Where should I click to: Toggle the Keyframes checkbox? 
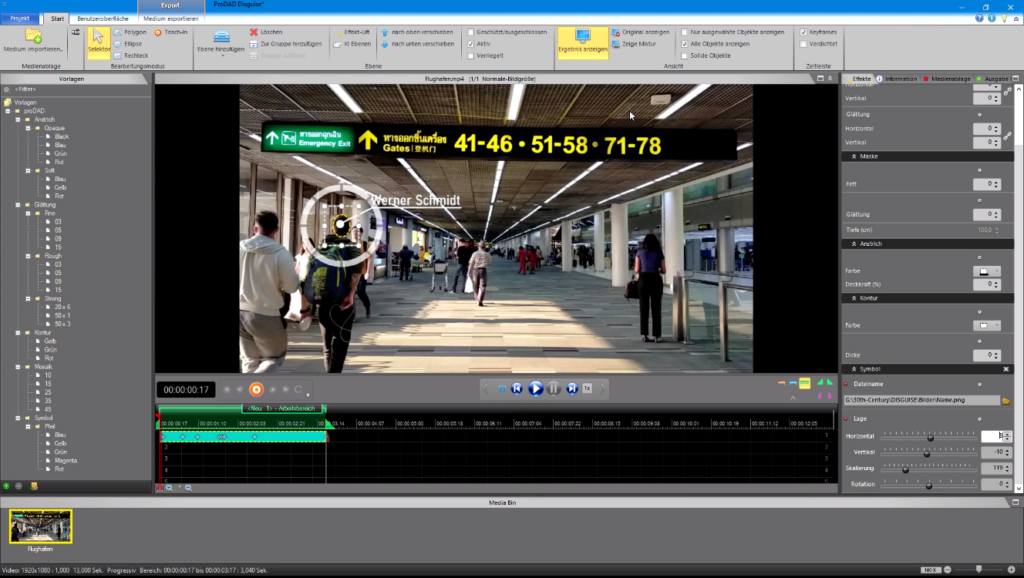tap(803, 32)
